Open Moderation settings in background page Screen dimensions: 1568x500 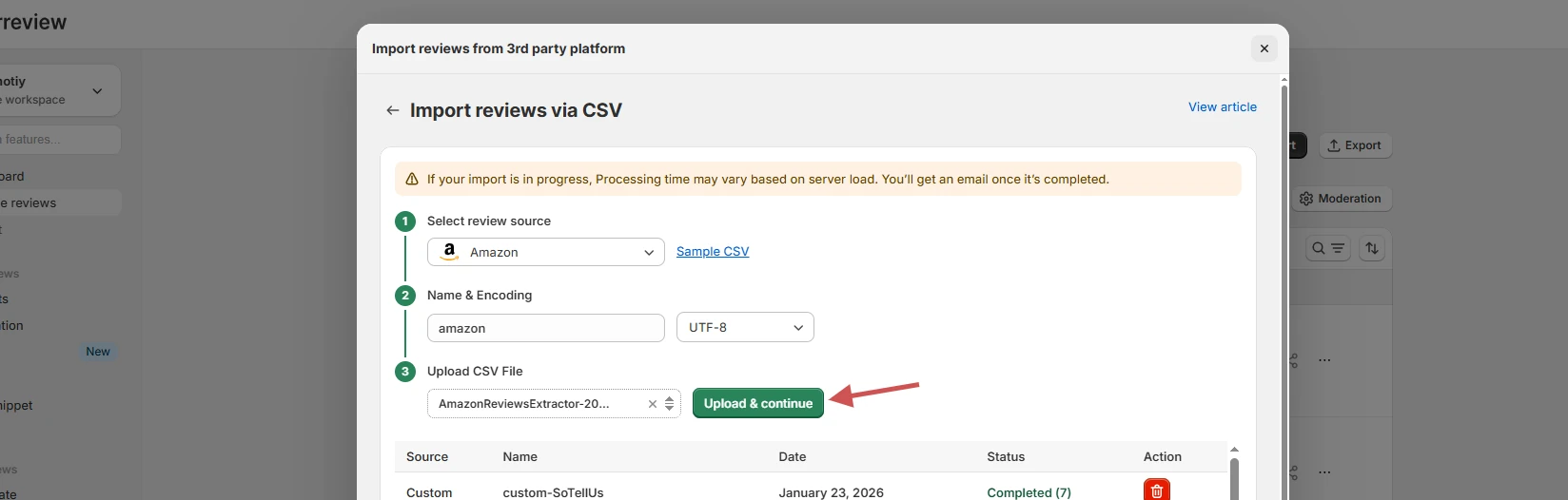pos(1341,199)
